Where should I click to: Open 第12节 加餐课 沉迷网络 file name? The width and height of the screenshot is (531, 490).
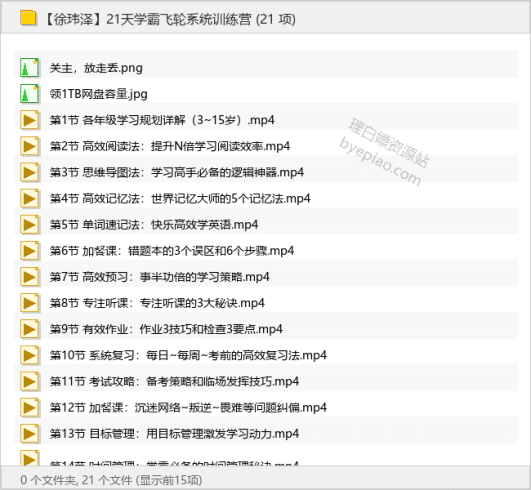(188, 407)
